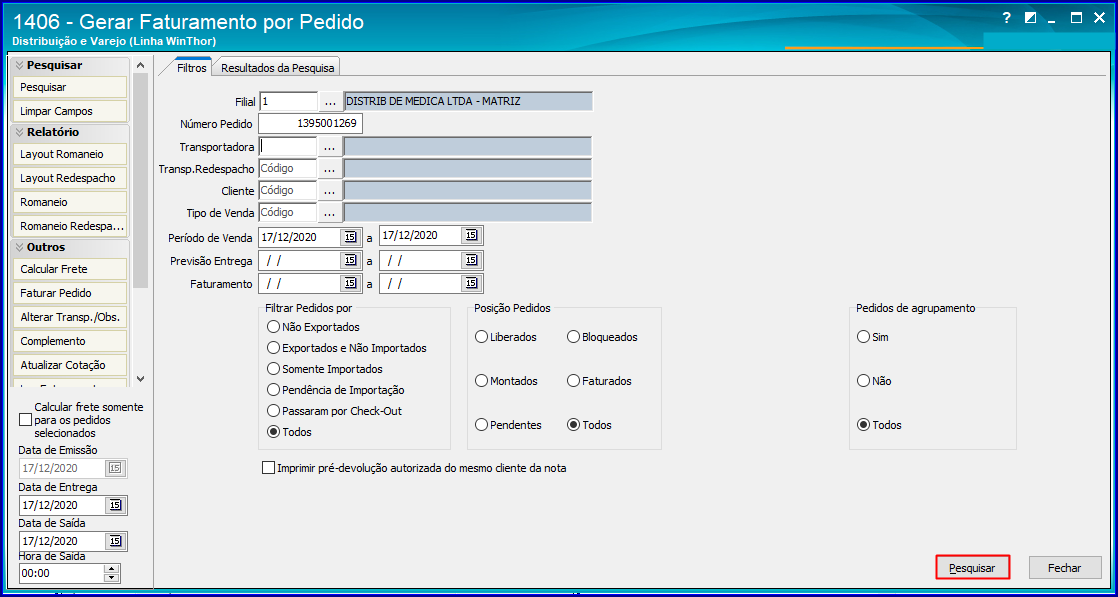Open calendar for Previsão Entrega start date
The width and height of the screenshot is (1118, 597).
tap(350, 260)
